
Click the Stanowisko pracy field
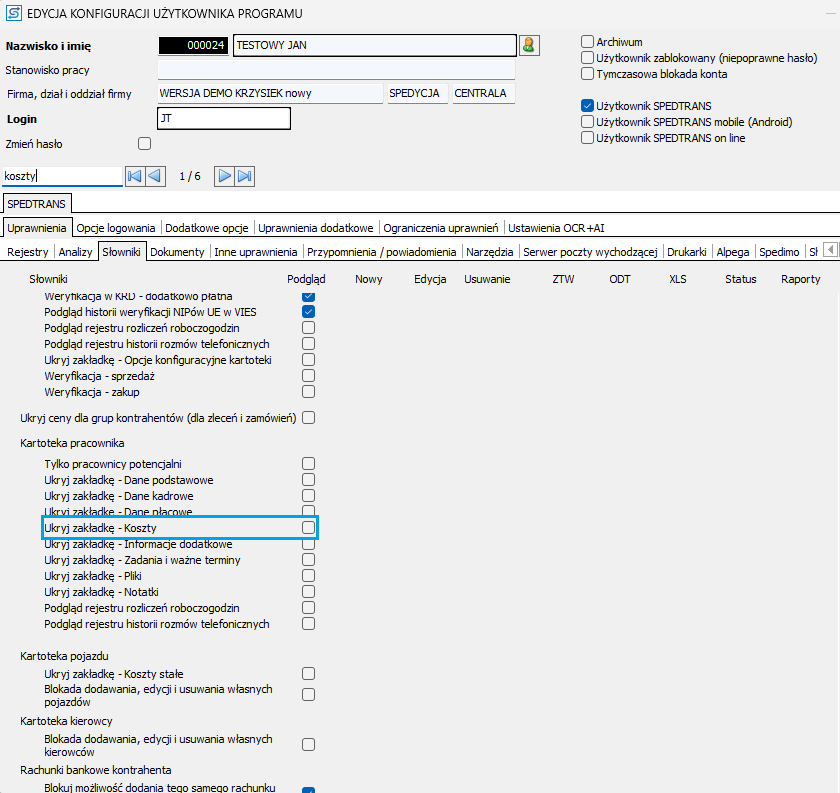click(336, 70)
